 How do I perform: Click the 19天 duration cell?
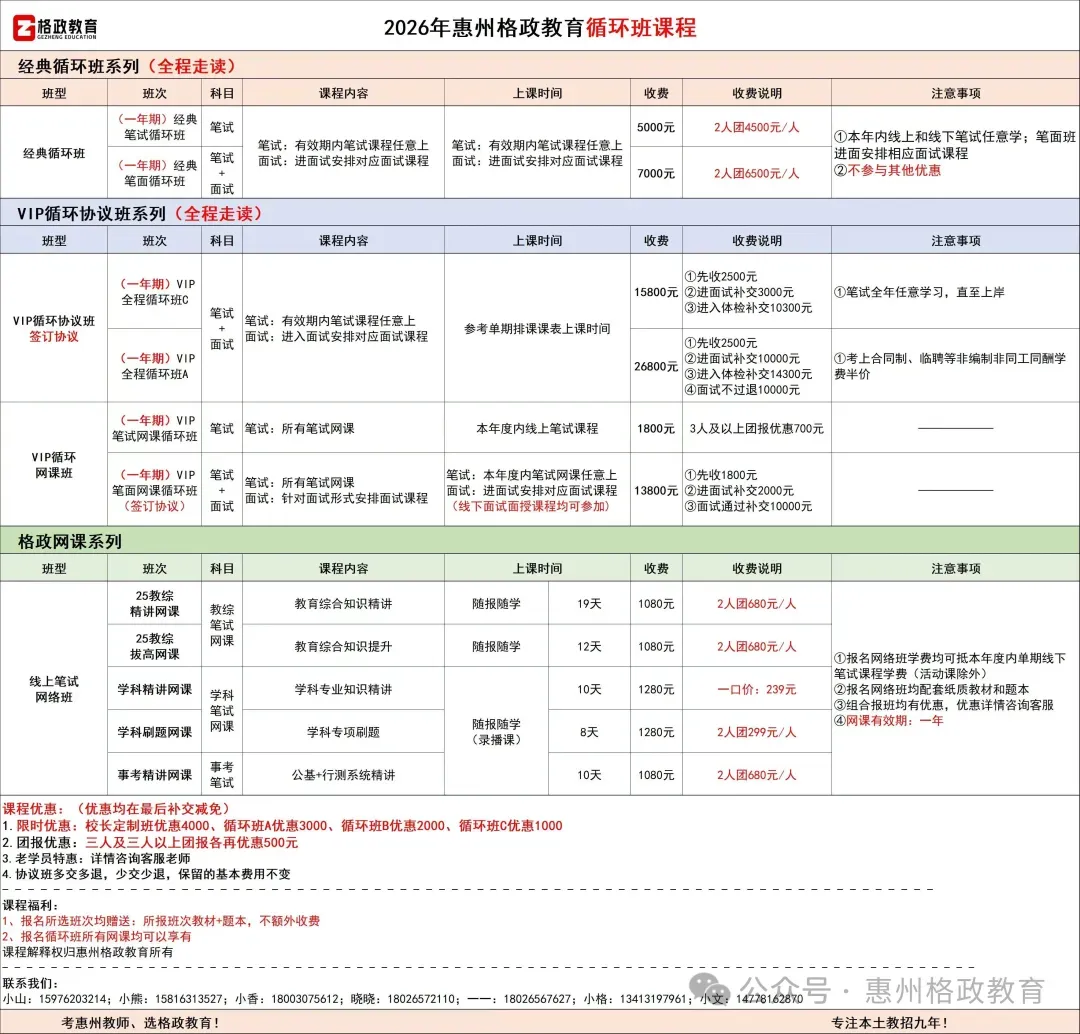pos(589,603)
